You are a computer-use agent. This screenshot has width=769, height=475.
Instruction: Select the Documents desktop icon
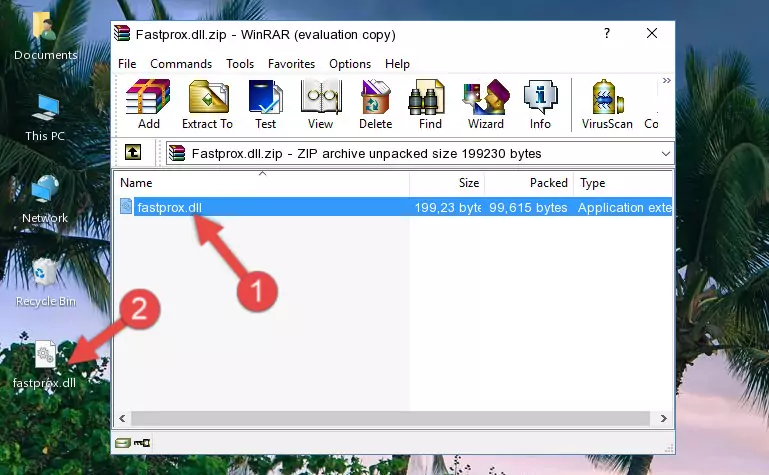45,37
